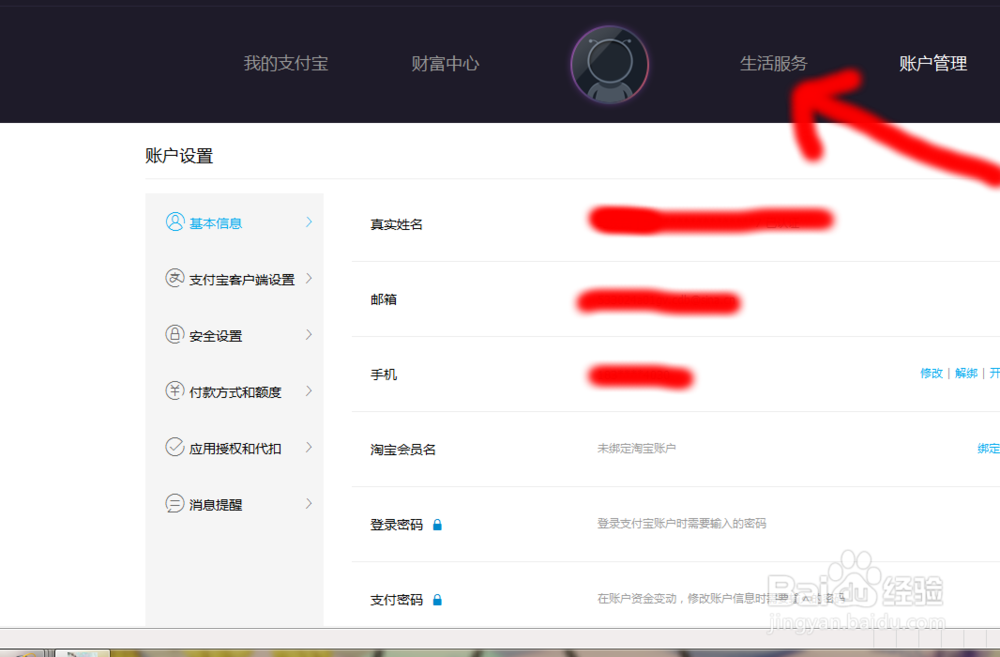This screenshot has height=657, width=1000.
Task: Select the 账户管理 tab
Action: pyautogui.click(x=932, y=64)
